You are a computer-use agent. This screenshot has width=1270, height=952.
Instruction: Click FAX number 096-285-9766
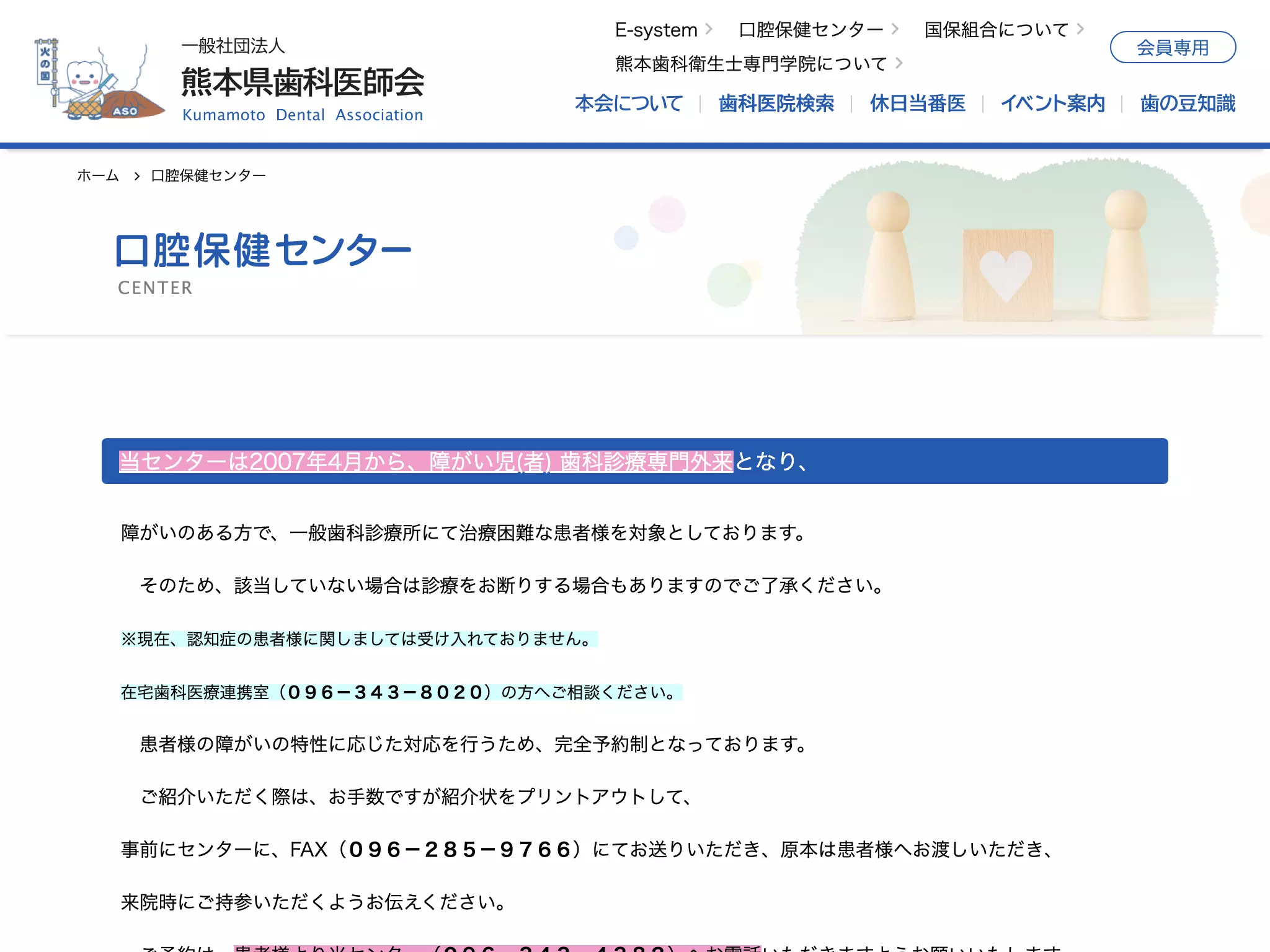pyautogui.click(x=460, y=849)
